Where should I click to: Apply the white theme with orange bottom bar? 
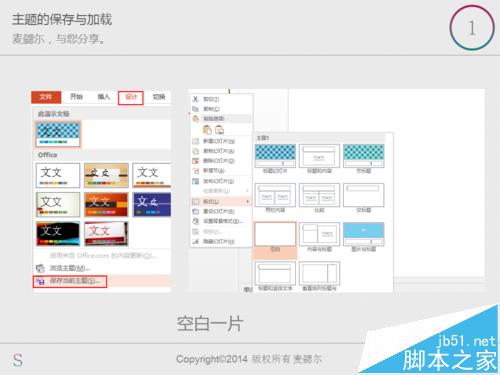click(152, 175)
